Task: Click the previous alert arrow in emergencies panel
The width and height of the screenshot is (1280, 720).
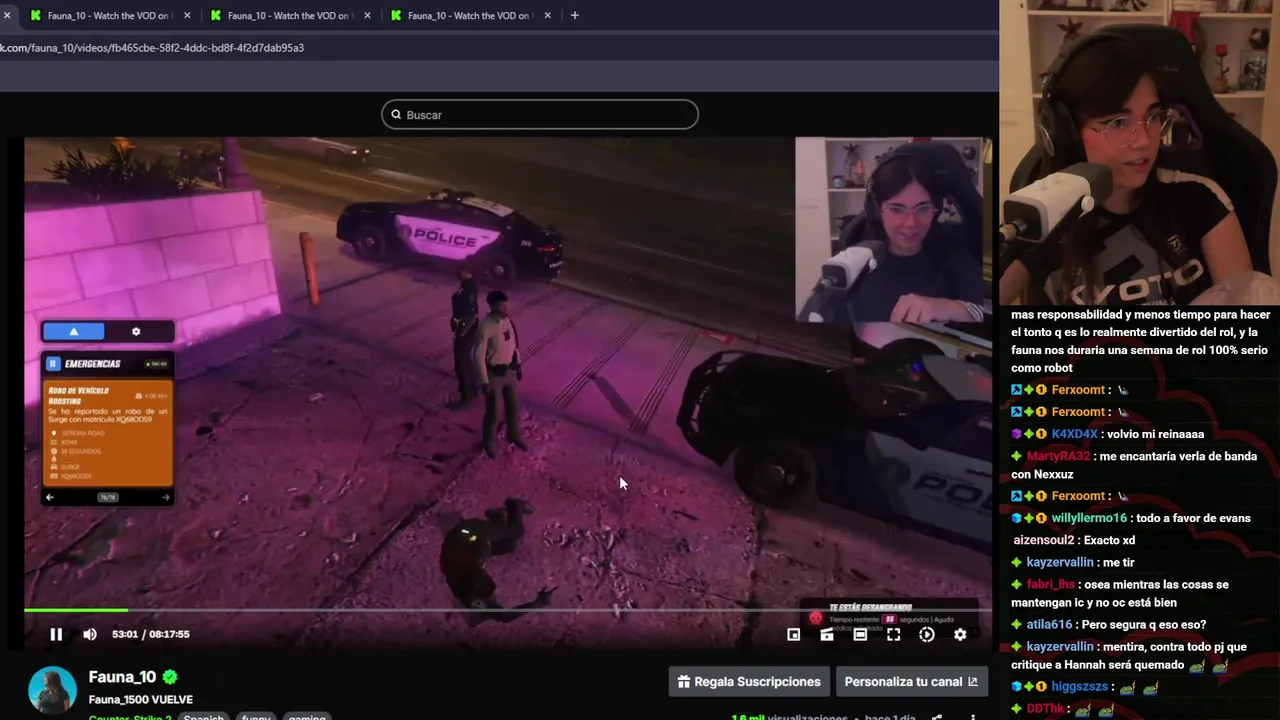Action: pos(50,497)
